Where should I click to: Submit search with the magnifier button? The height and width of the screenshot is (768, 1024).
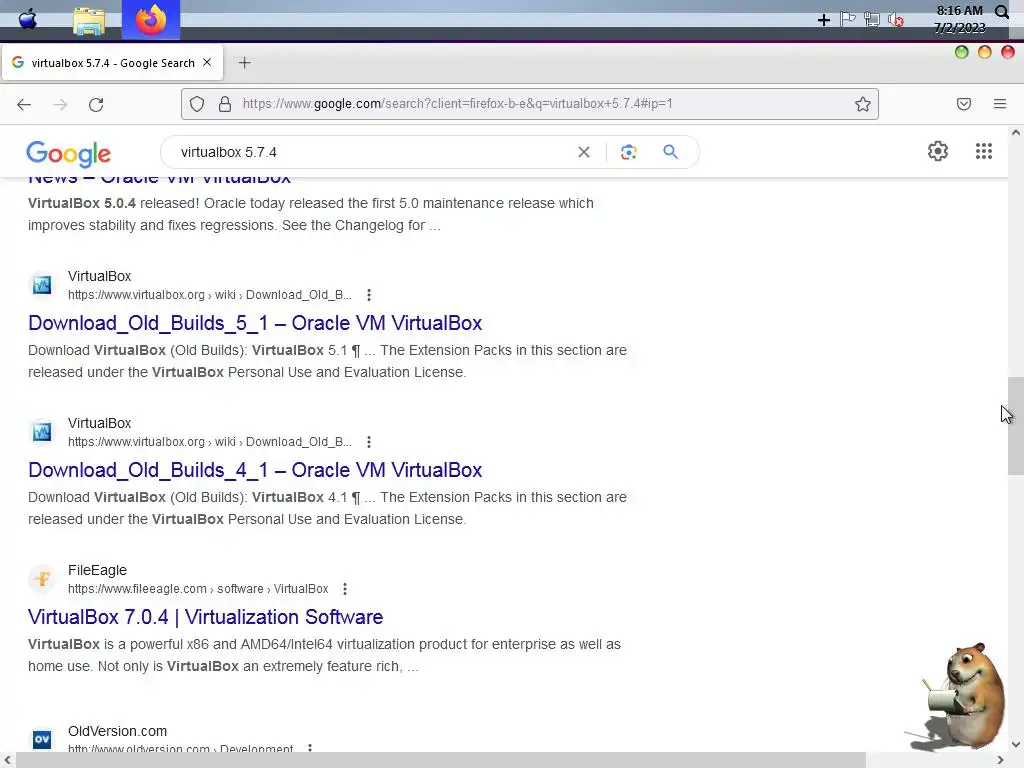coord(670,152)
